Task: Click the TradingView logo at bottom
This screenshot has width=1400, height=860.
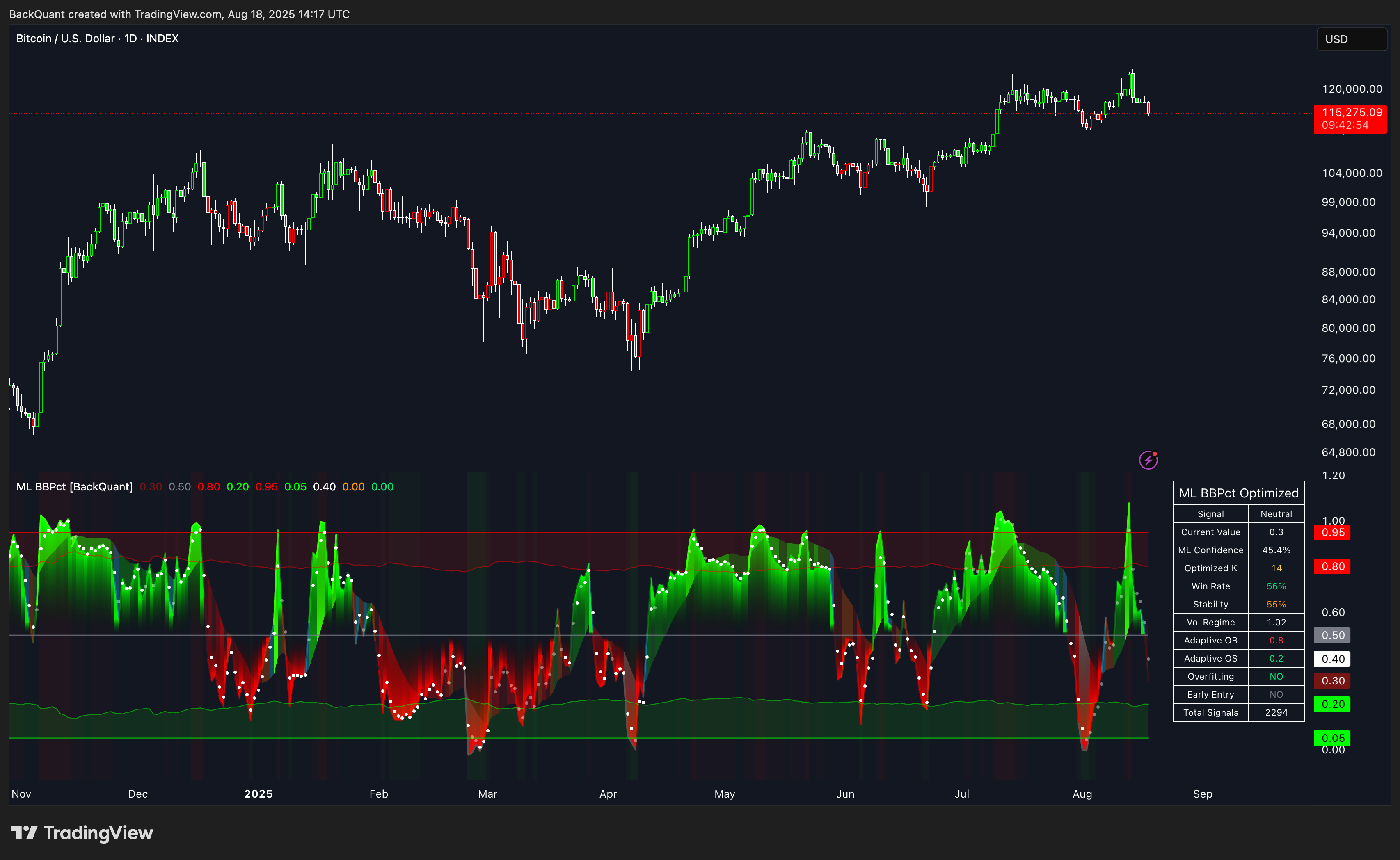Action: pos(82,833)
